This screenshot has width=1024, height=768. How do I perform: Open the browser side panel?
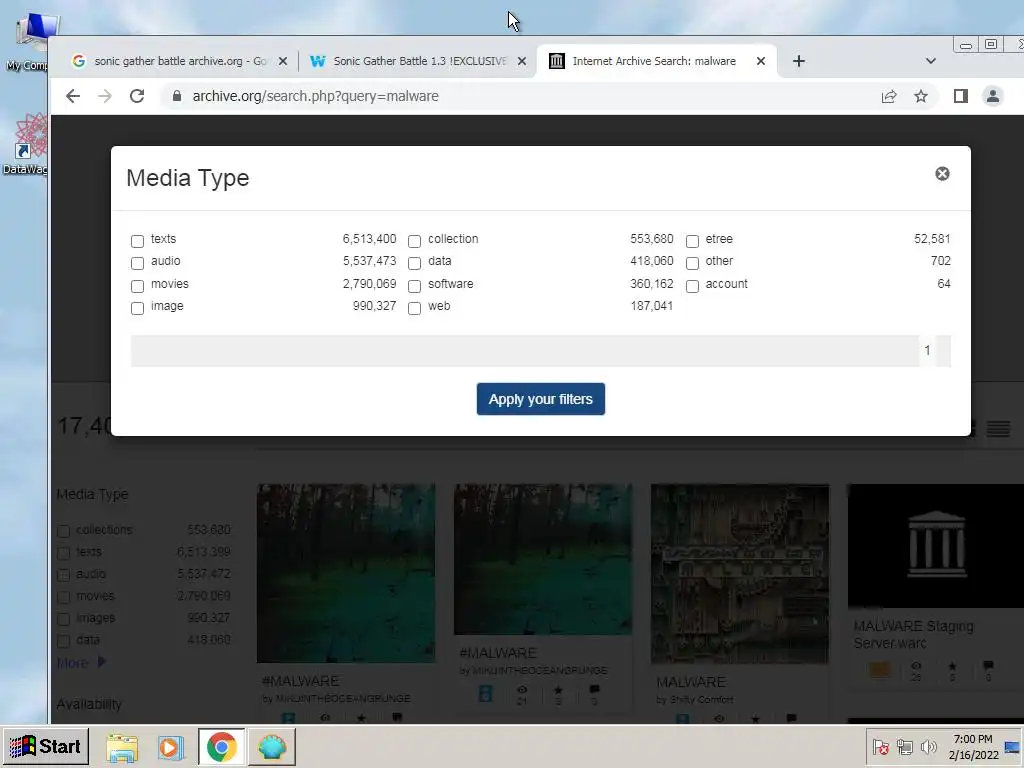[x=960, y=97]
